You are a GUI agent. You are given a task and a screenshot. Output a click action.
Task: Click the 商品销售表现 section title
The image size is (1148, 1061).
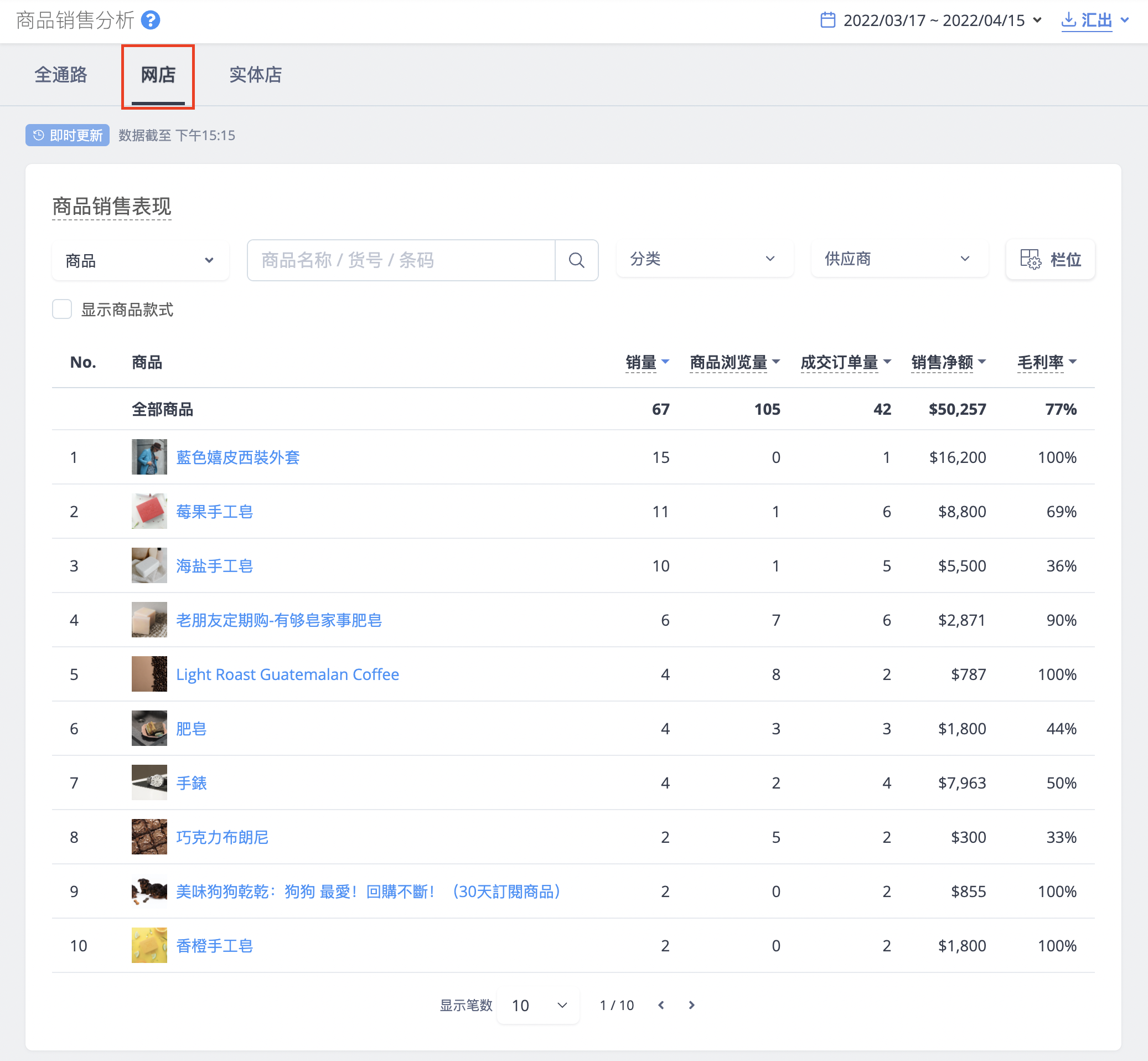pos(112,206)
